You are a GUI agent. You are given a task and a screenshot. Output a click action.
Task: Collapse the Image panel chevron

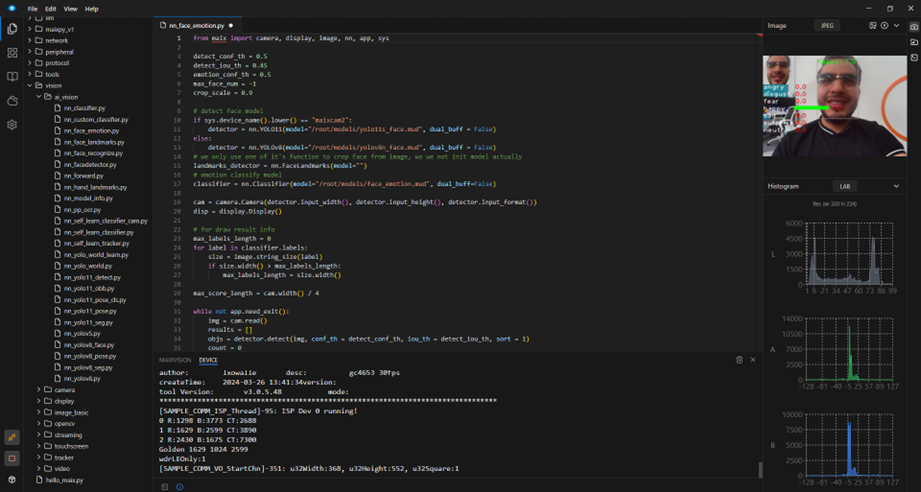(x=896, y=26)
